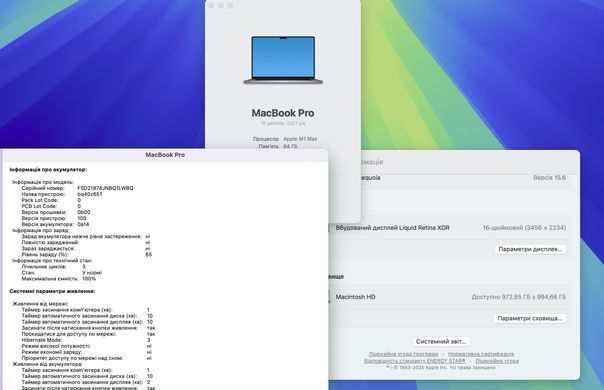Select the Живлення від мережі subheading

[x=40, y=304]
